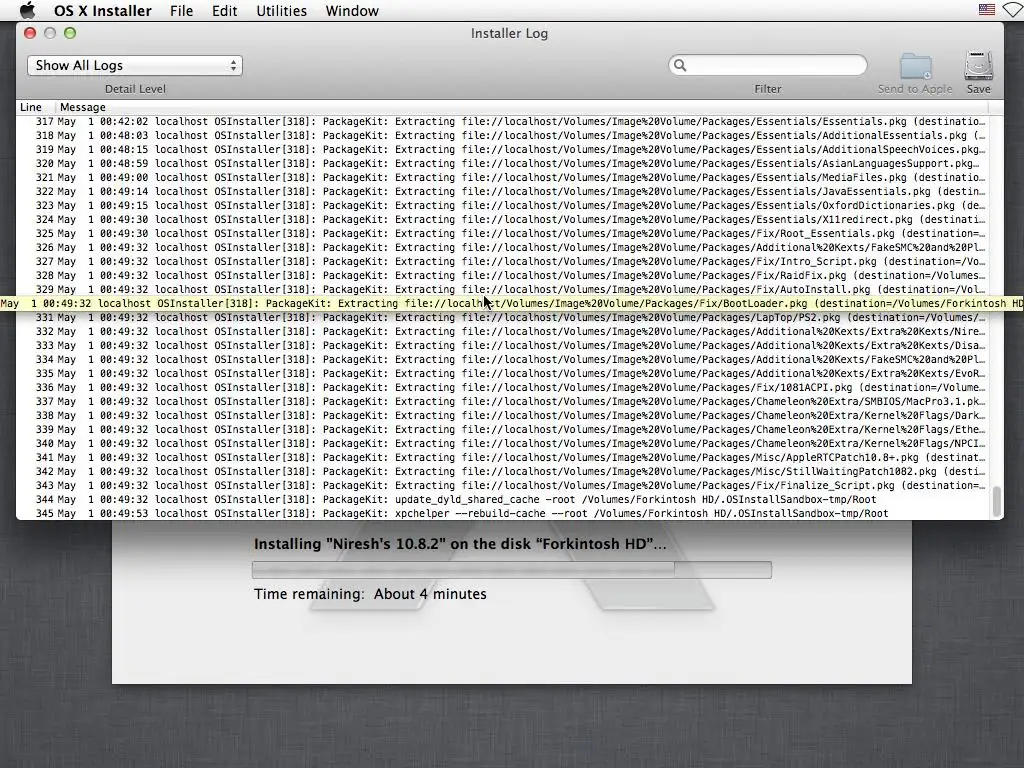Select log line 328 RaidFix.pkg
The height and width of the screenshot is (768, 1024).
[502, 276]
